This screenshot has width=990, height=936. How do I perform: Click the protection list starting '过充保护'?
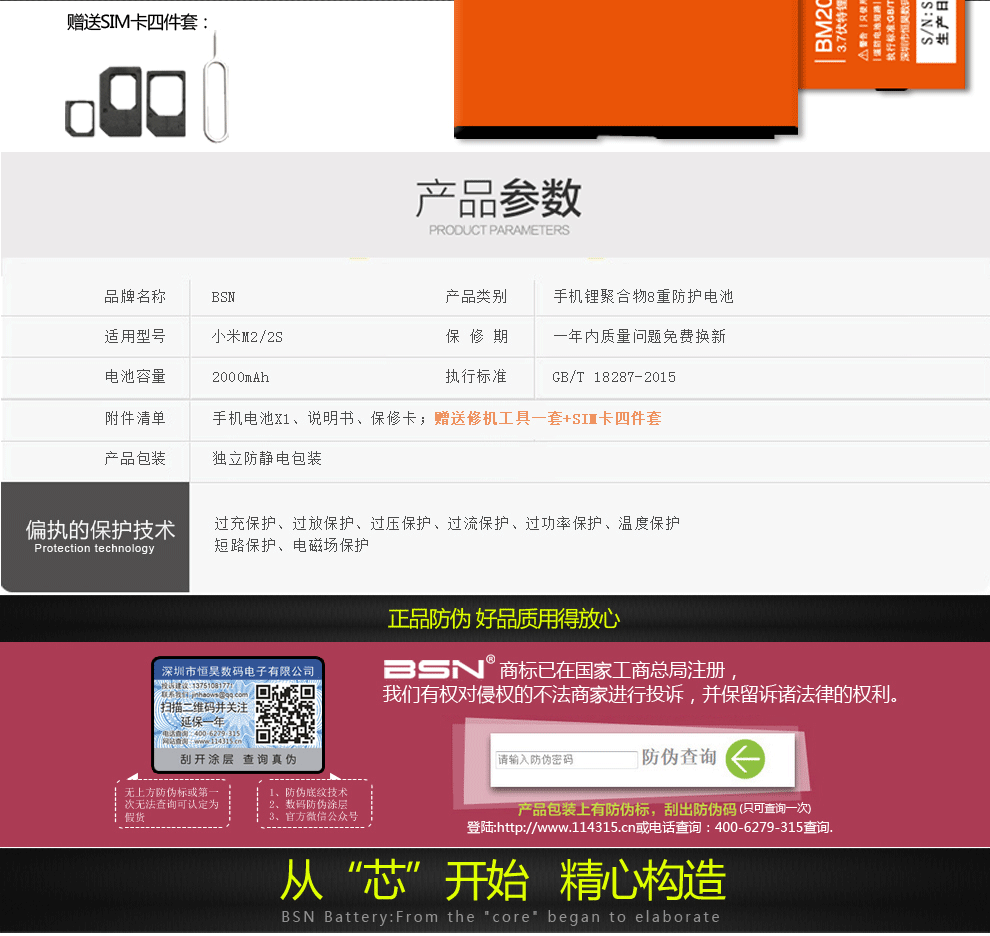coord(447,524)
